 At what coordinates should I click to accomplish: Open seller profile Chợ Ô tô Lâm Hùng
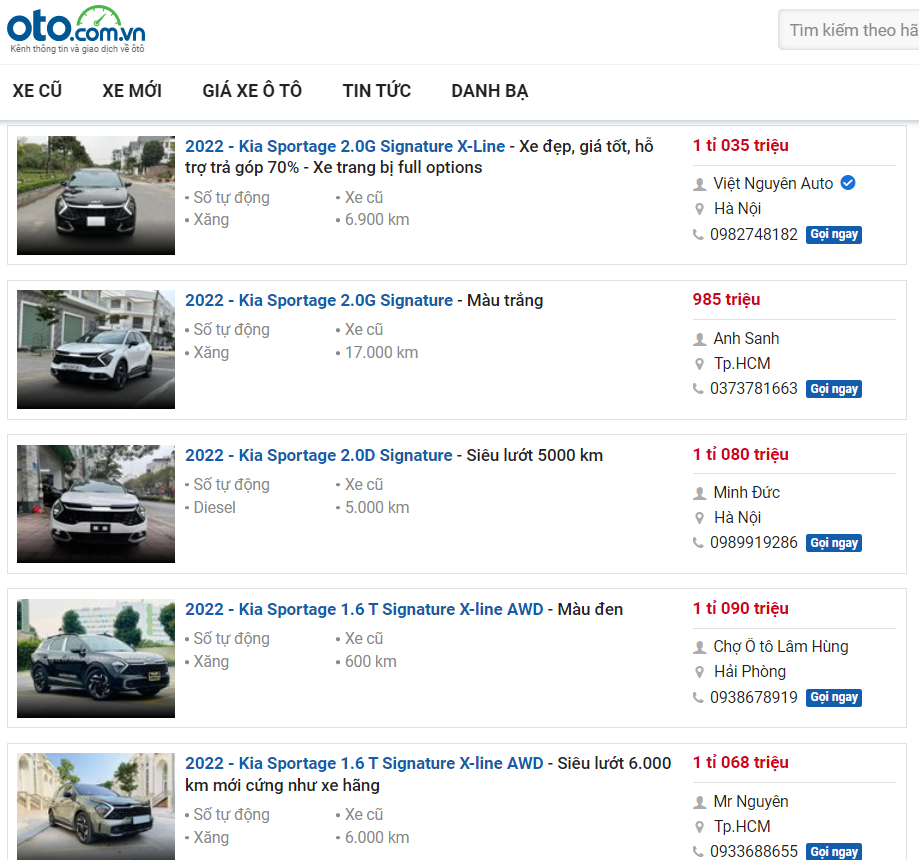point(781,646)
